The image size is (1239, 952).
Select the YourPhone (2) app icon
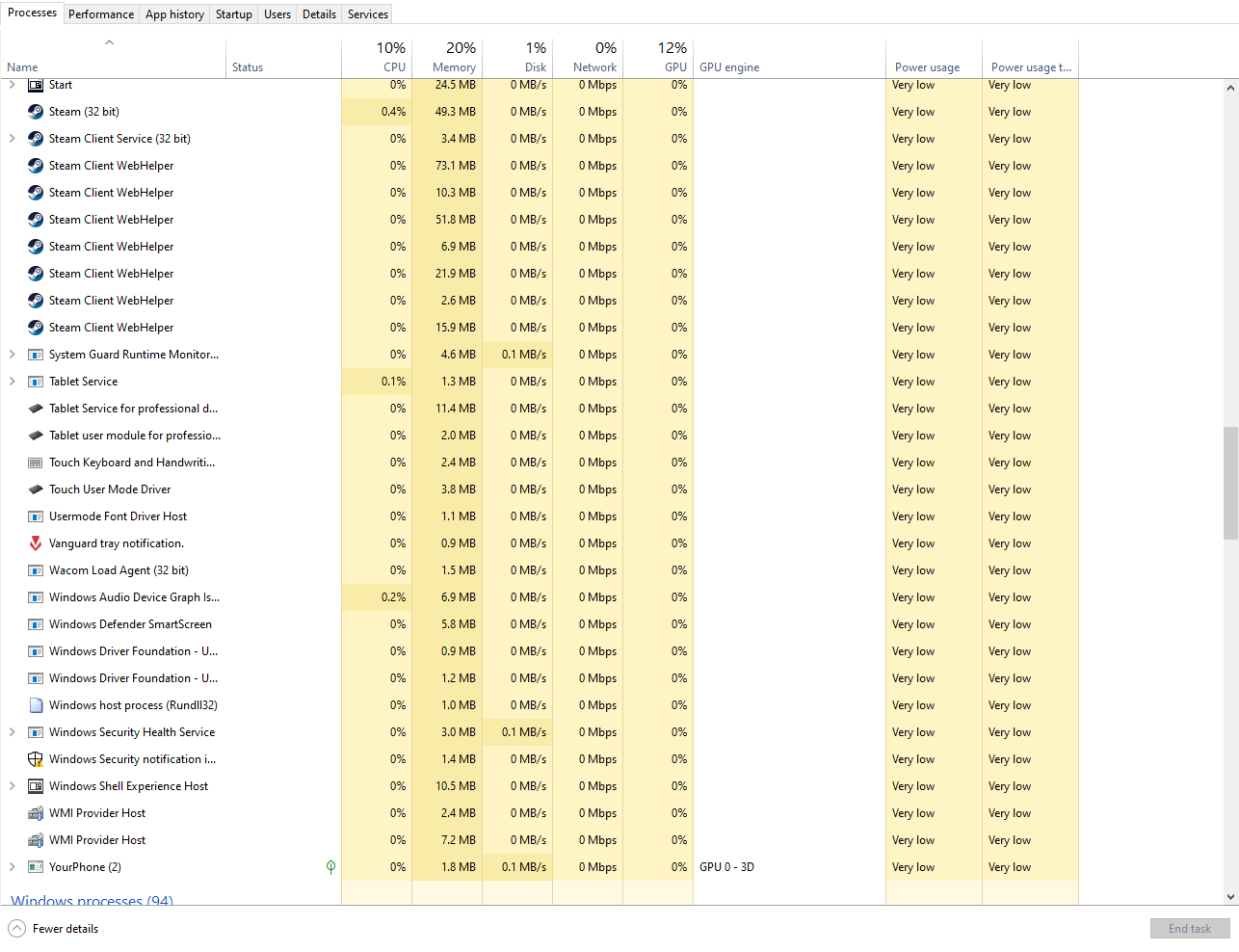point(36,867)
